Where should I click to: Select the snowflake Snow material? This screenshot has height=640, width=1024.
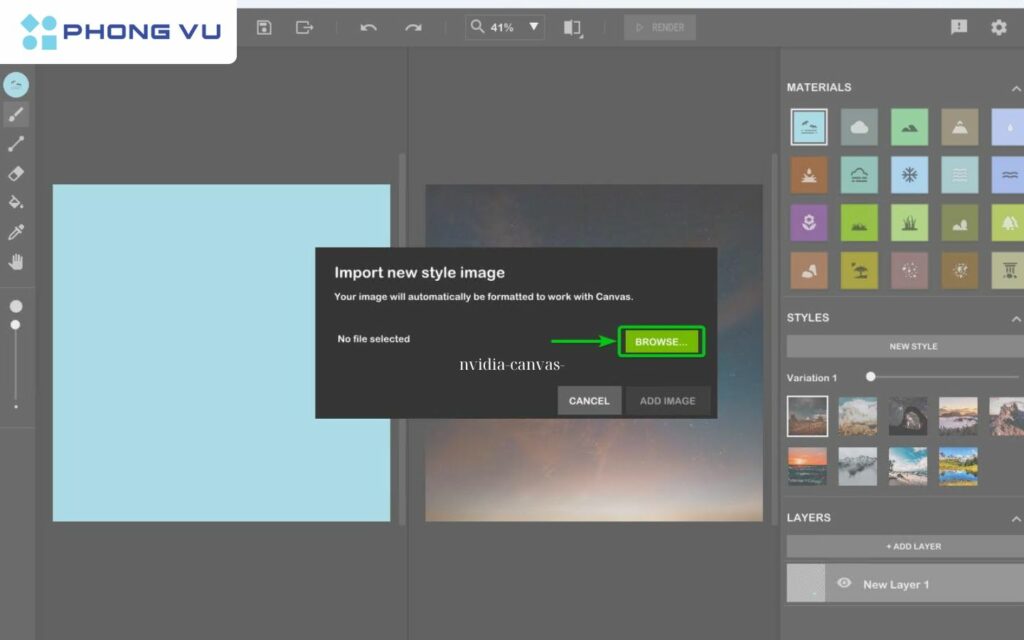[908, 174]
